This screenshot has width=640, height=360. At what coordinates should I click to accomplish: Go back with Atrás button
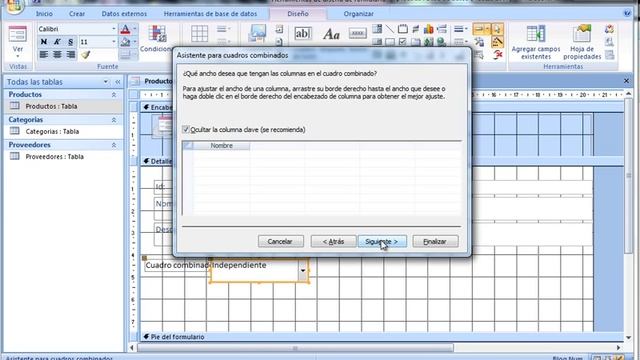point(333,242)
